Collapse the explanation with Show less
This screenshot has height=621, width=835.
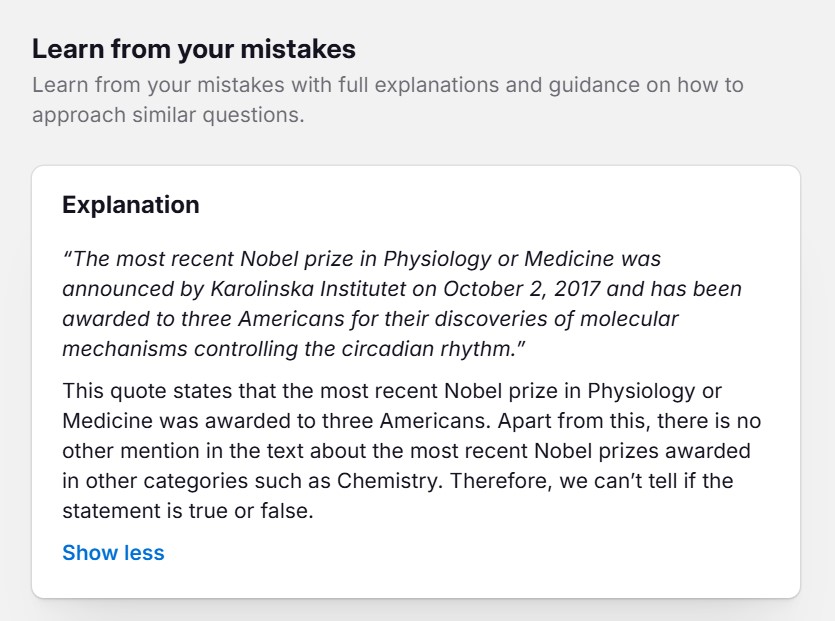pyautogui.click(x=113, y=553)
